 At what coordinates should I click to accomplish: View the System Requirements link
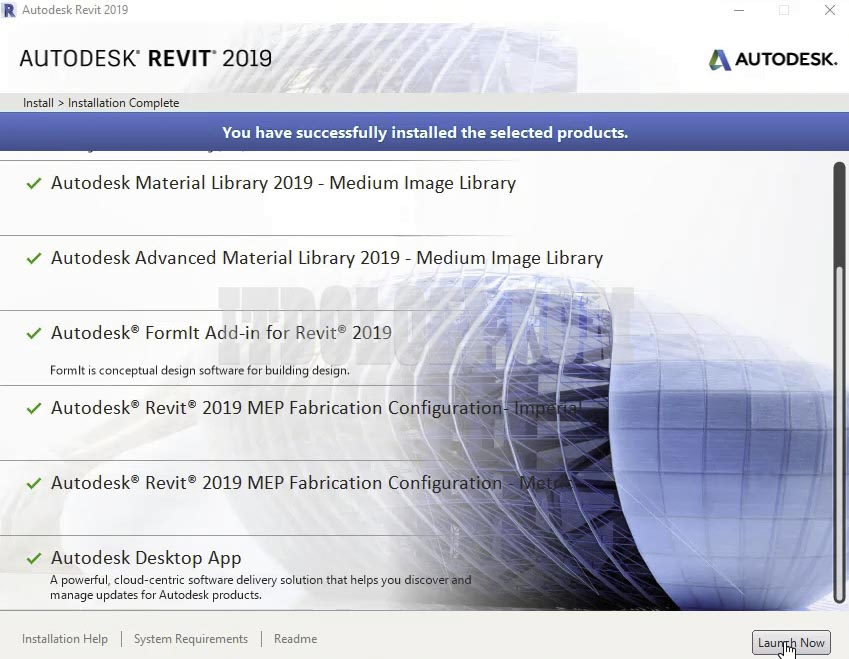pos(190,638)
